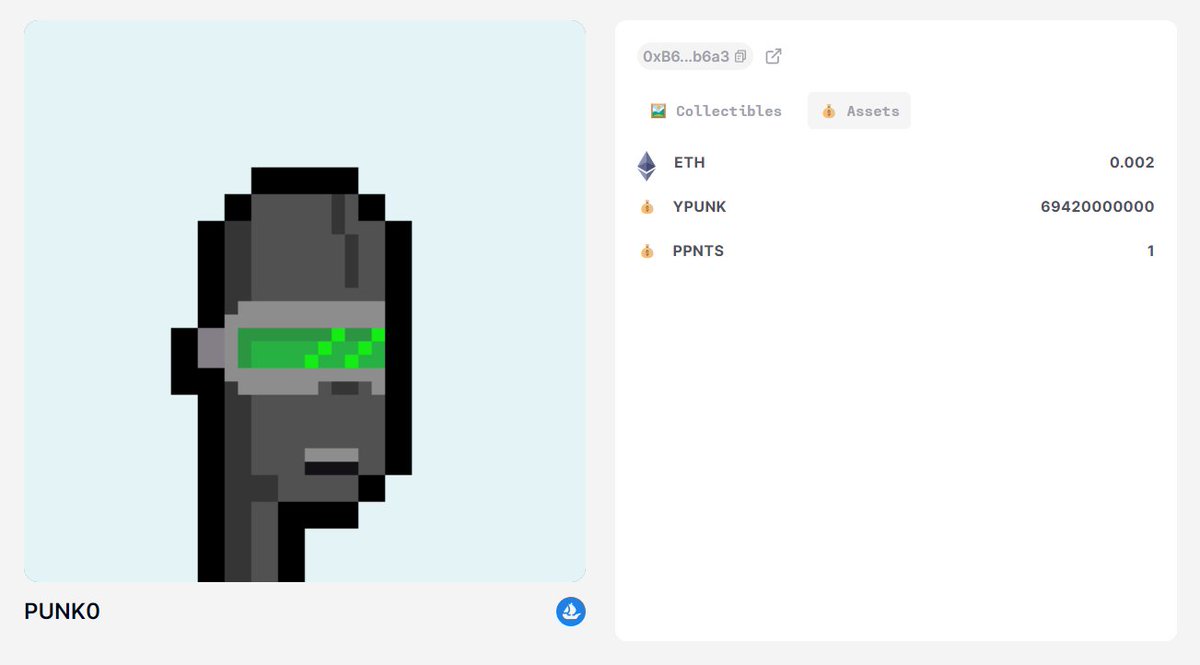Click the money bag icon on the Assets tab

(828, 111)
